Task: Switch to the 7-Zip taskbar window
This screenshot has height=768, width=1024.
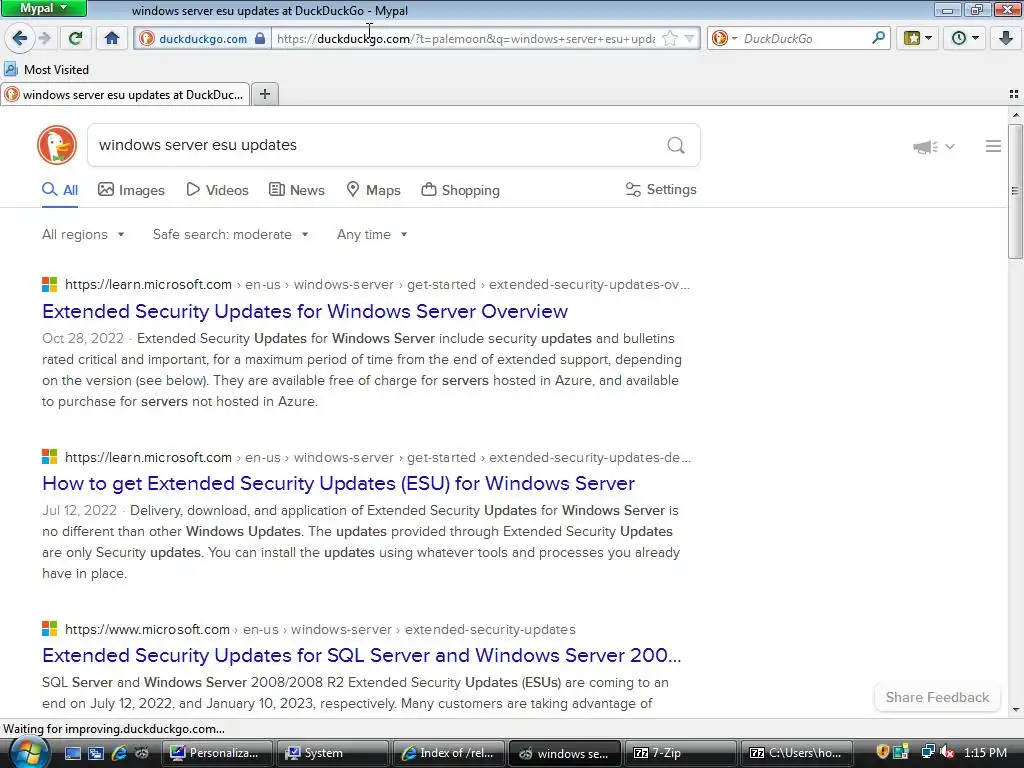Action: (x=680, y=753)
